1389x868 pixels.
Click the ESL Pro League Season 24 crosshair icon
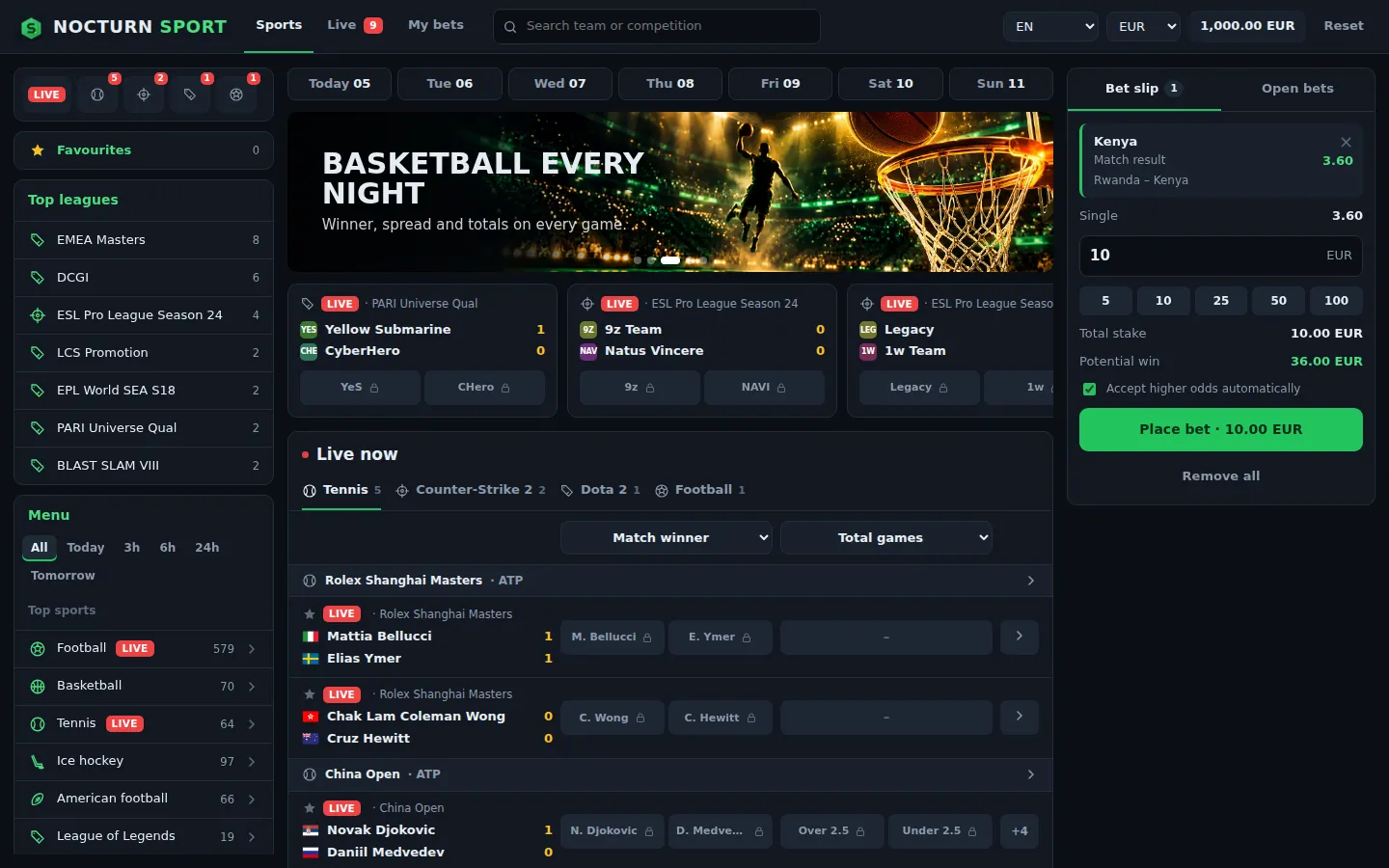(38, 315)
